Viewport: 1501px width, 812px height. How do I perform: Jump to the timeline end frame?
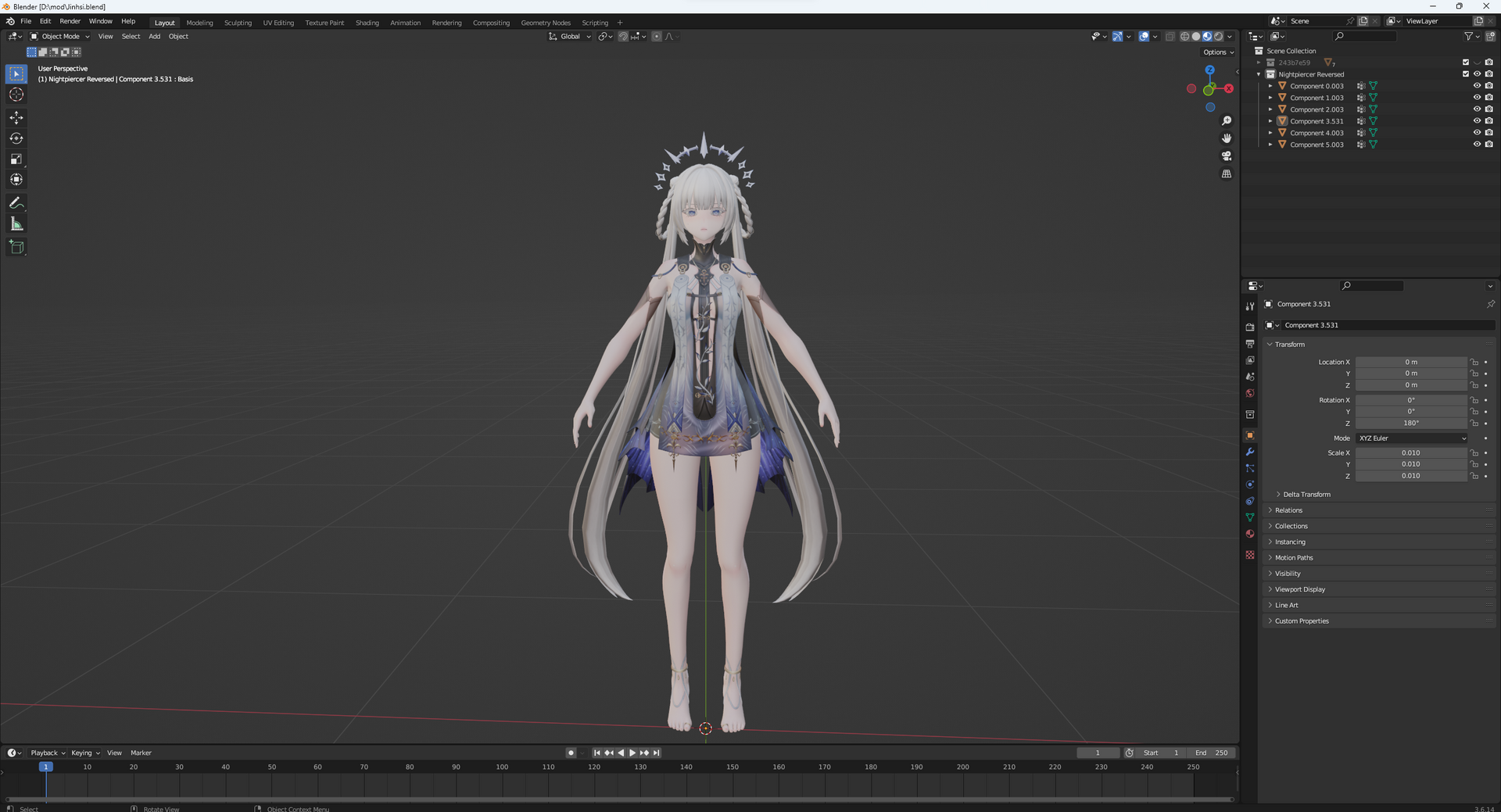point(657,753)
